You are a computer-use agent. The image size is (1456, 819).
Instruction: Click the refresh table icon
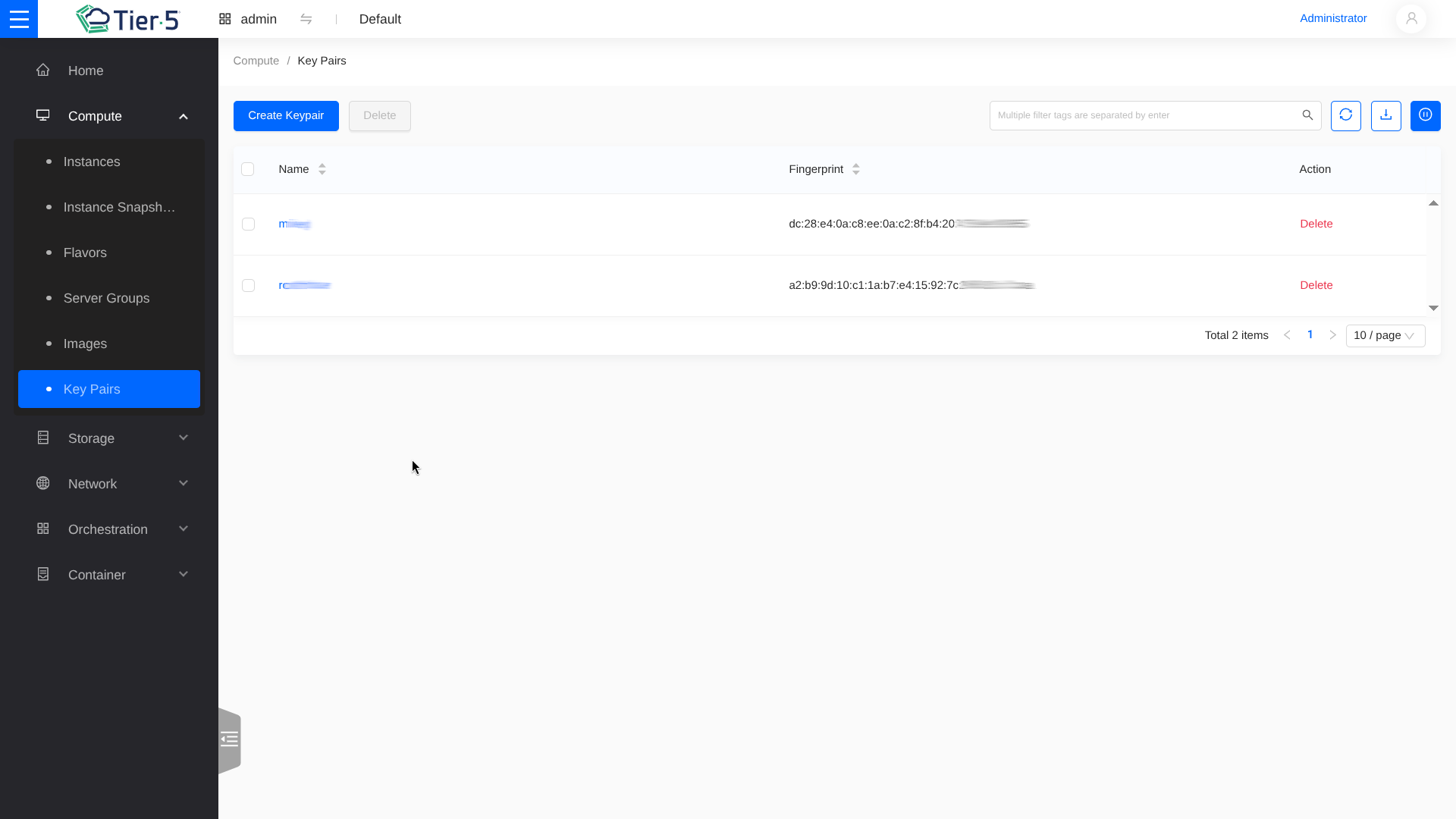coord(1345,115)
